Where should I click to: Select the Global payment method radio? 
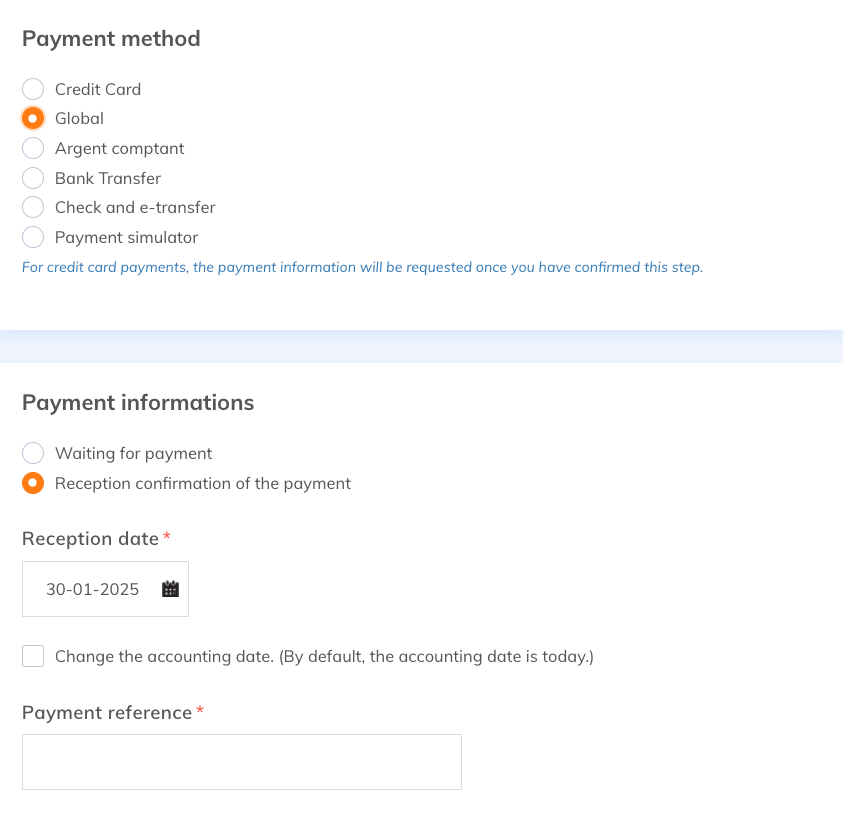click(33, 119)
